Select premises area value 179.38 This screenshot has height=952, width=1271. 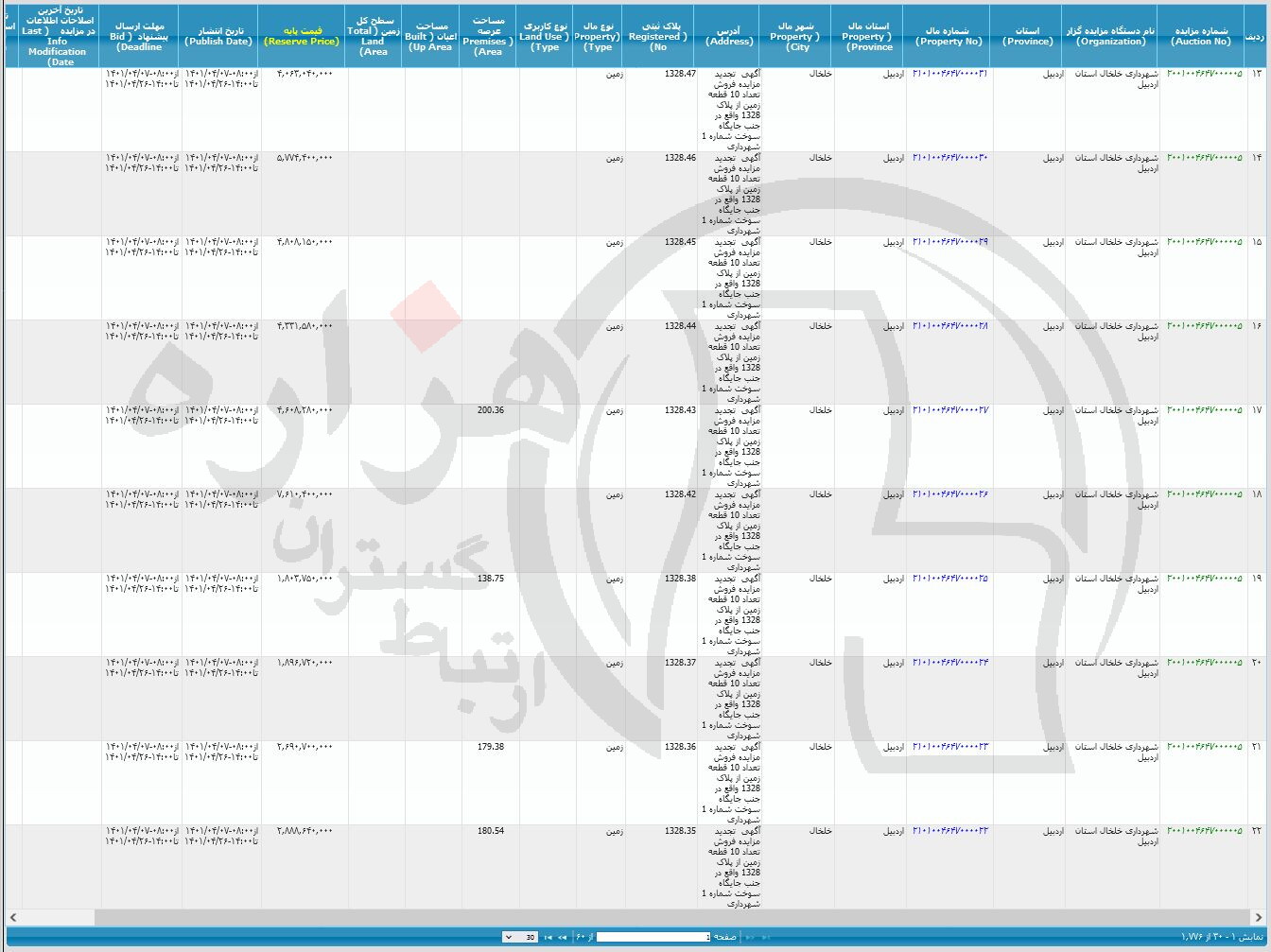click(x=491, y=747)
